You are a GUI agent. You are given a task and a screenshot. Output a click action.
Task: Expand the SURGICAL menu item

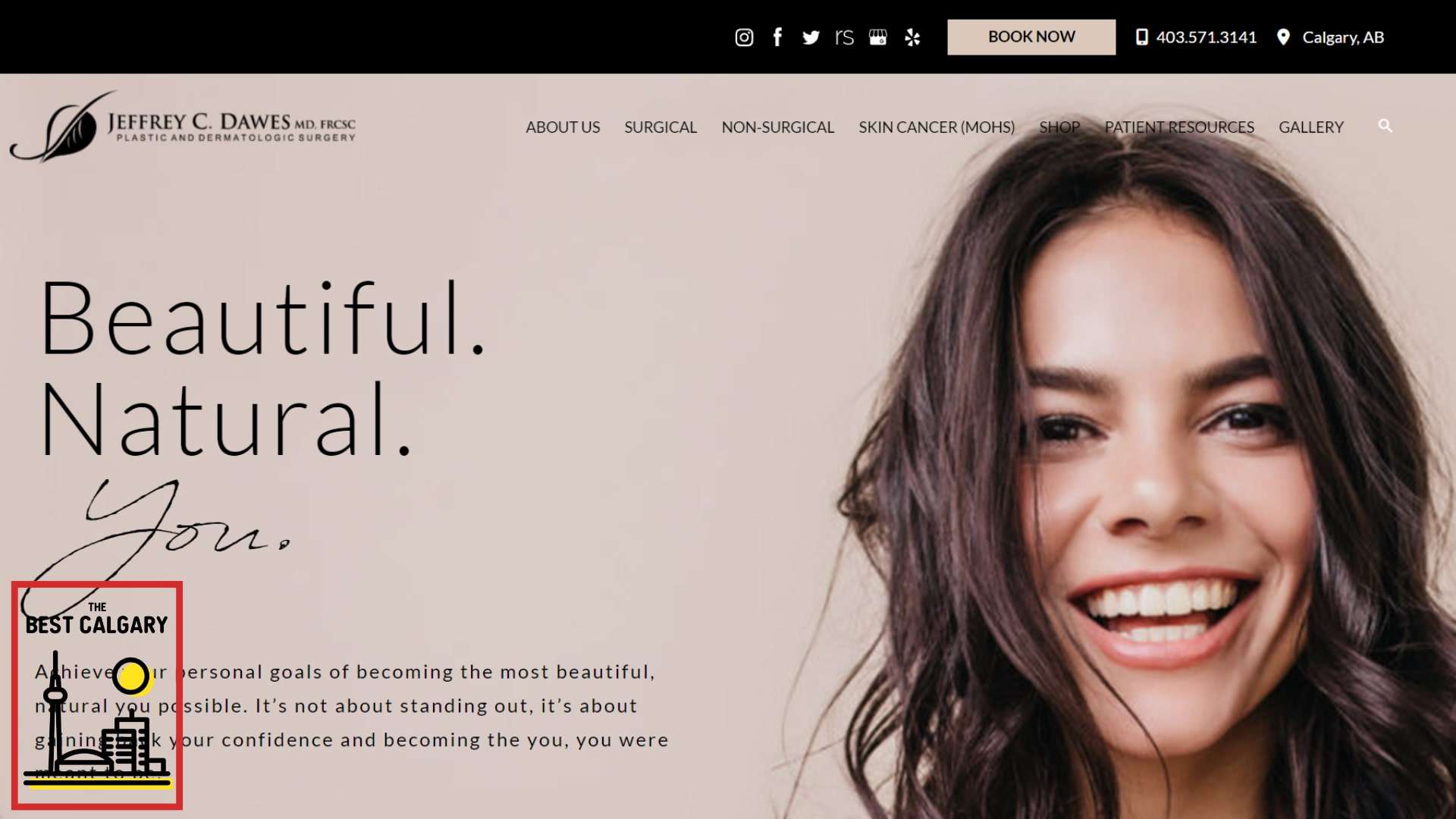pos(661,127)
